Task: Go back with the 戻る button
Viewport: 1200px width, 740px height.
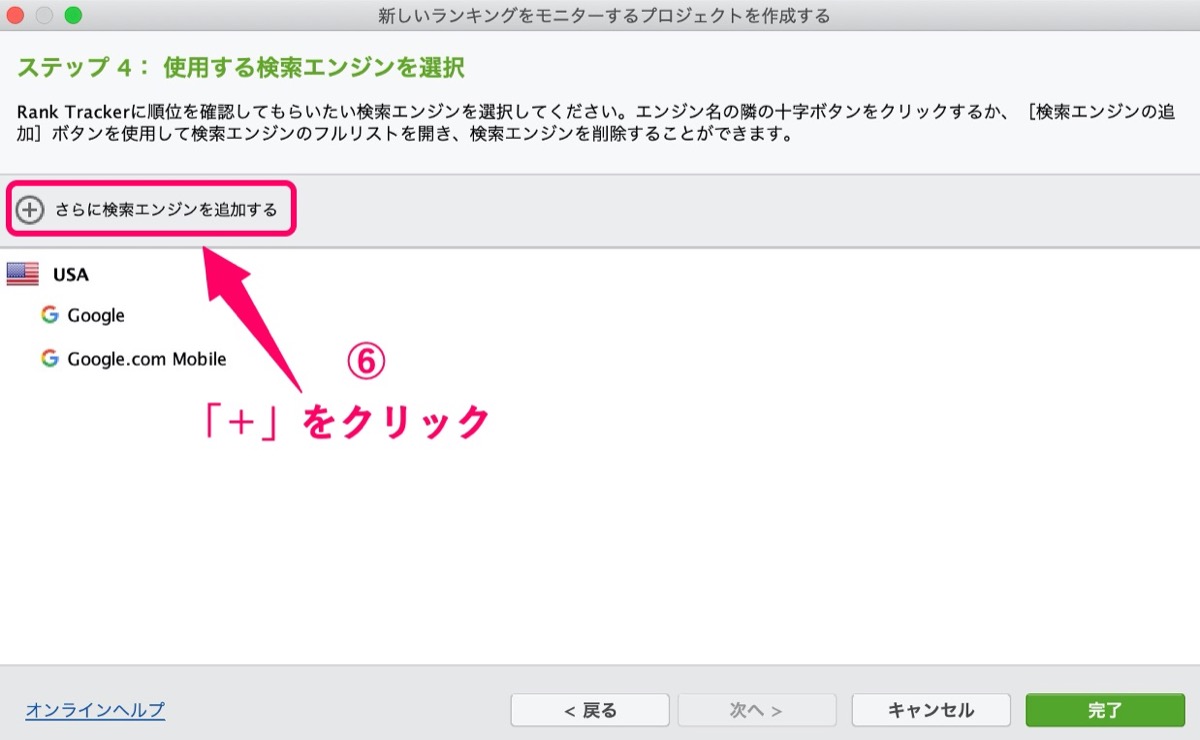Action: coord(590,711)
